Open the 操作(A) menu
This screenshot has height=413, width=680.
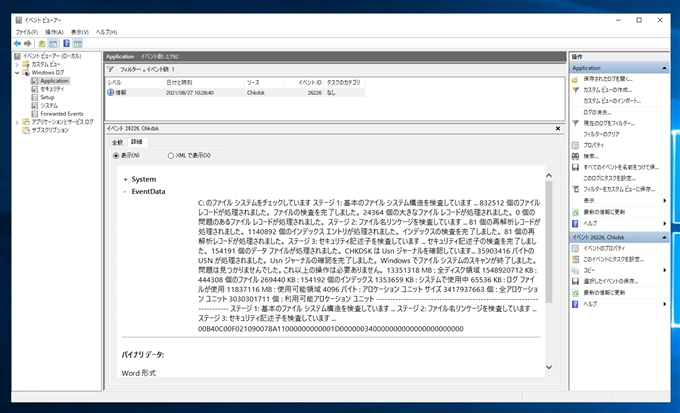54,32
